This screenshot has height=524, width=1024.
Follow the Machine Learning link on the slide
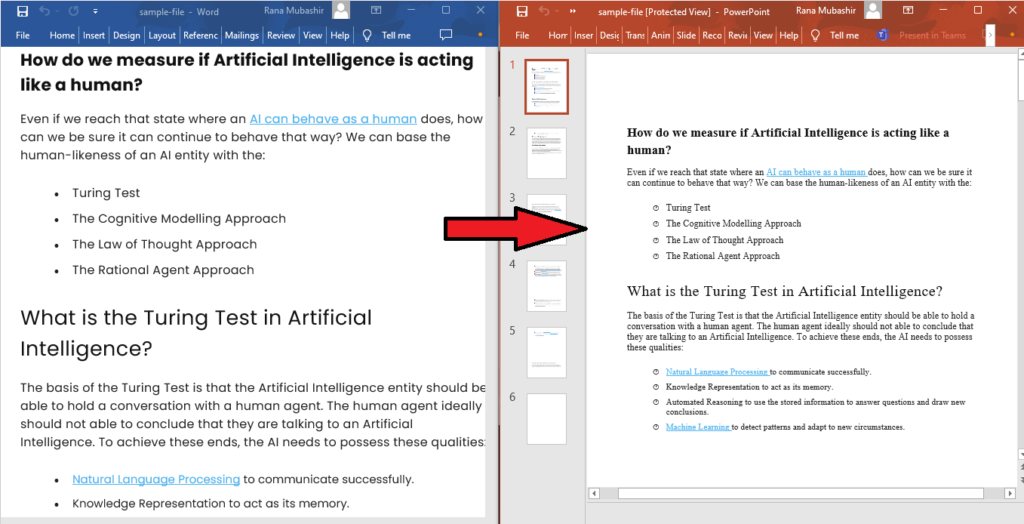point(698,427)
